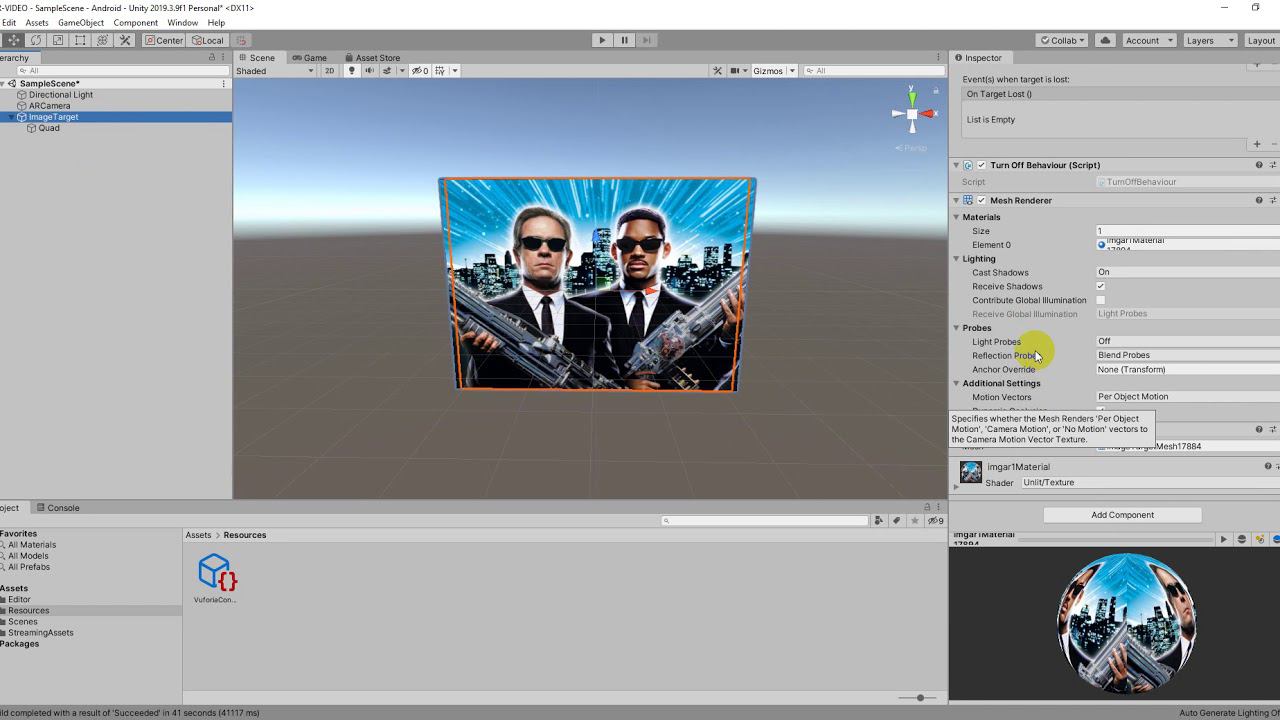Select Directional Light in Hierarchy

point(60,95)
